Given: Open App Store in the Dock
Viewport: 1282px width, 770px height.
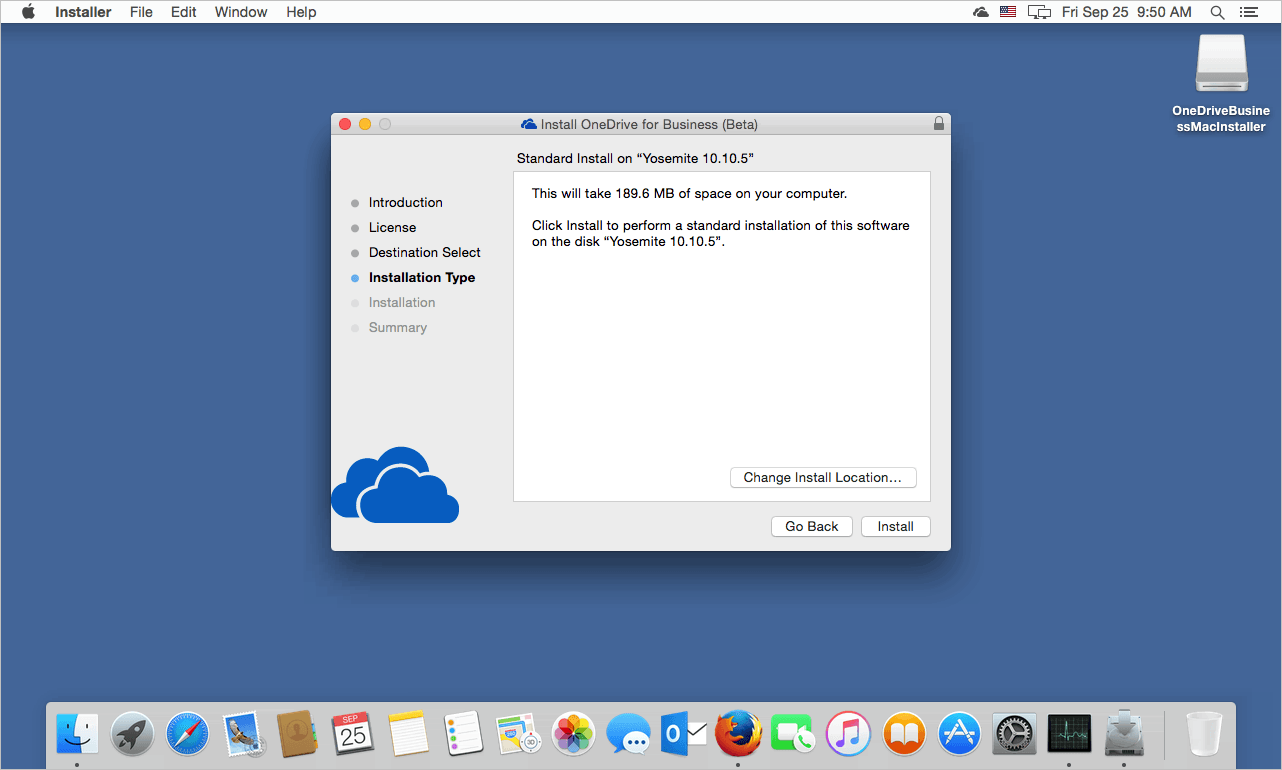Looking at the screenshot, I should click(959, 735).
